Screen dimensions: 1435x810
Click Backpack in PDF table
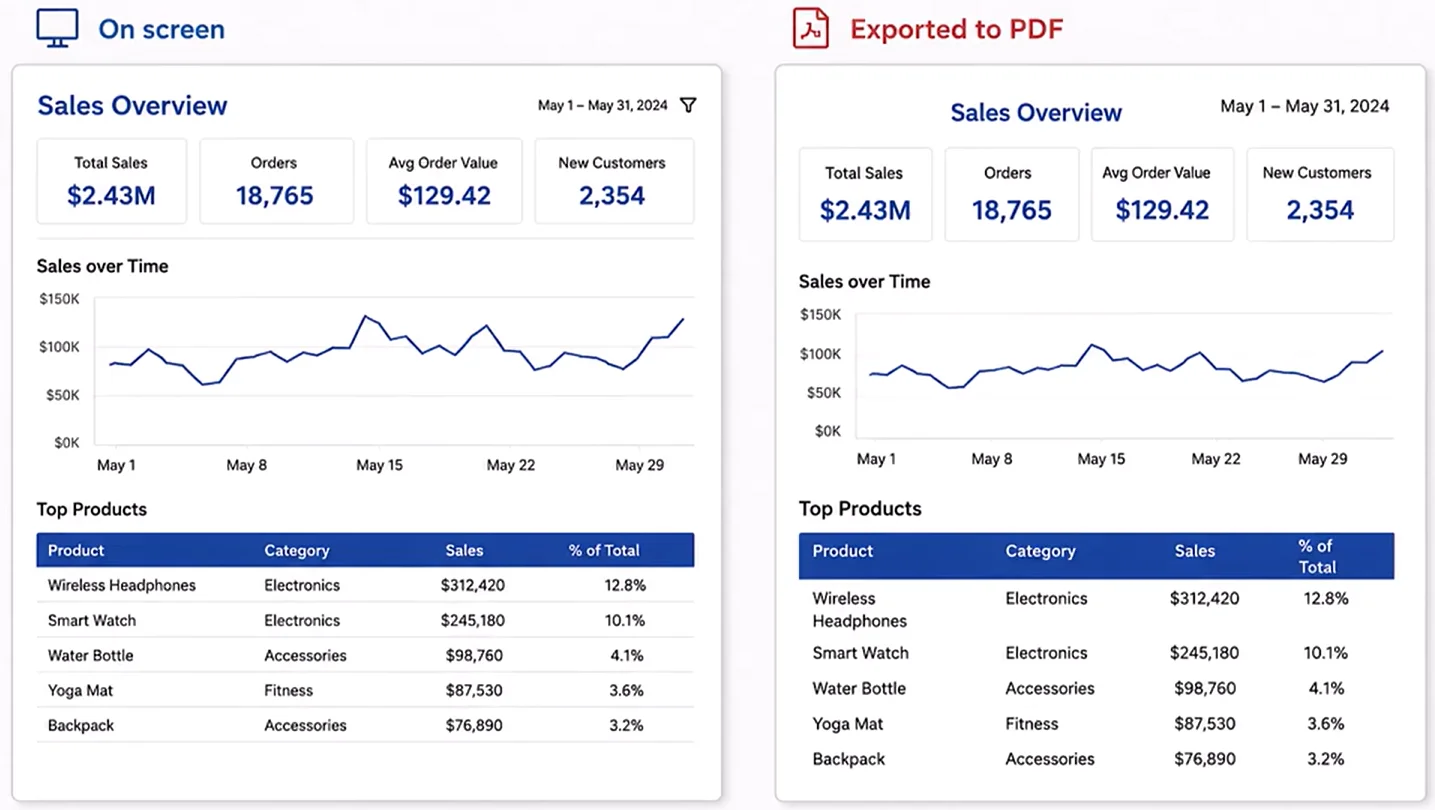pos(849,759)
